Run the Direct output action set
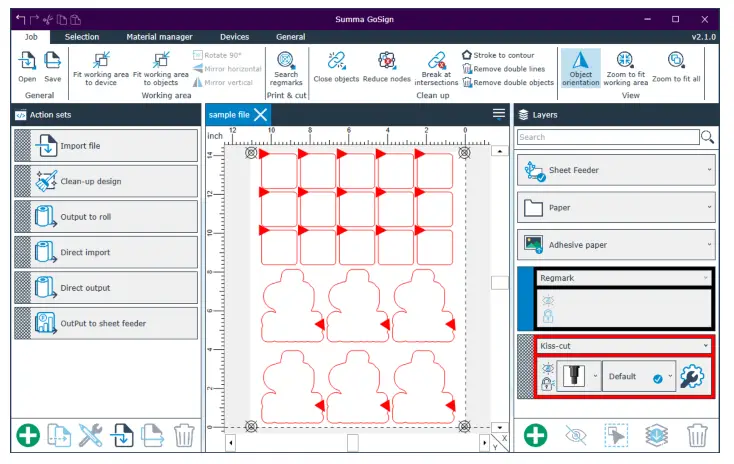Screen dimensions: 734x464 point(106,288)
